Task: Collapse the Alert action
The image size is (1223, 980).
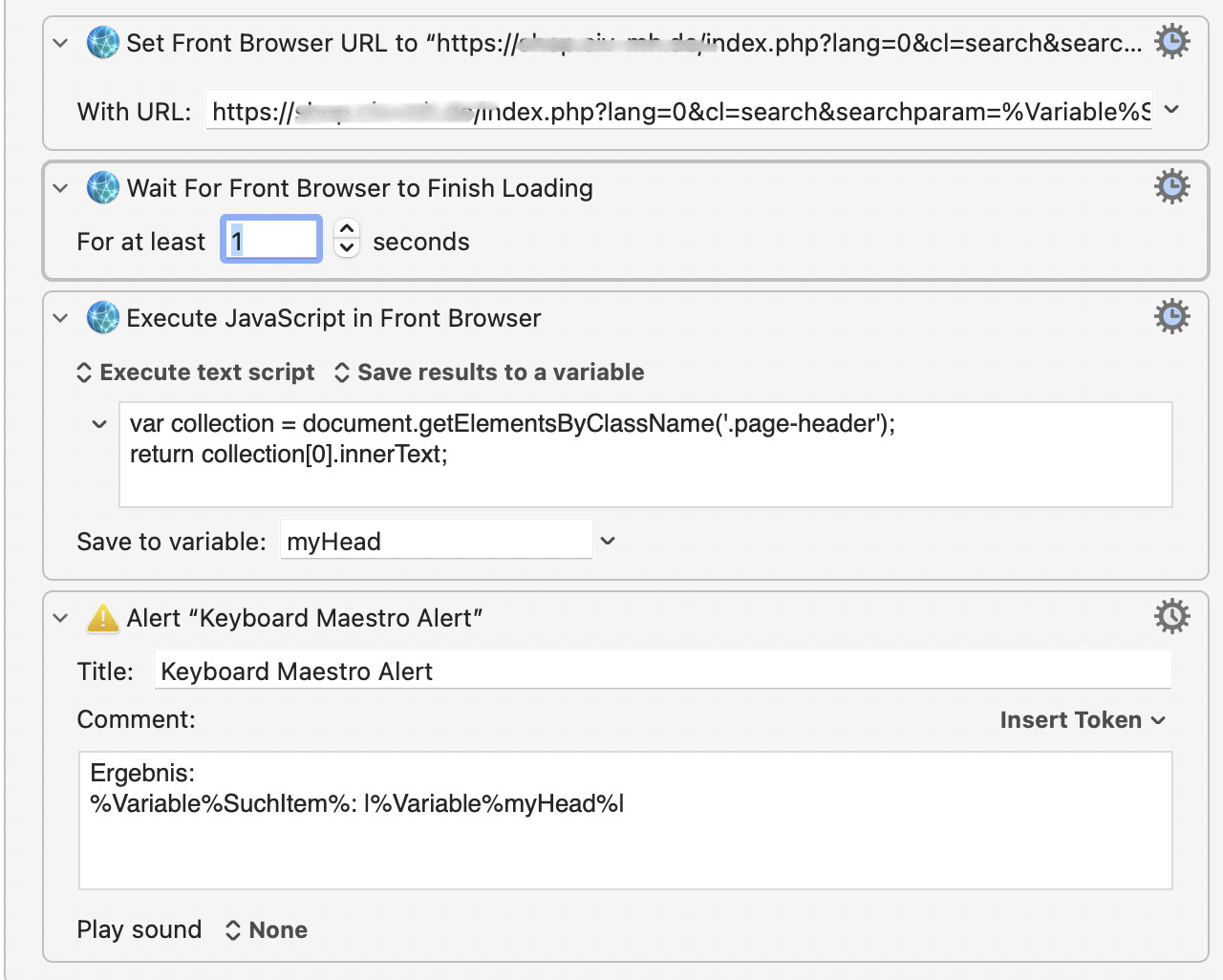Action: pos(60,618)
